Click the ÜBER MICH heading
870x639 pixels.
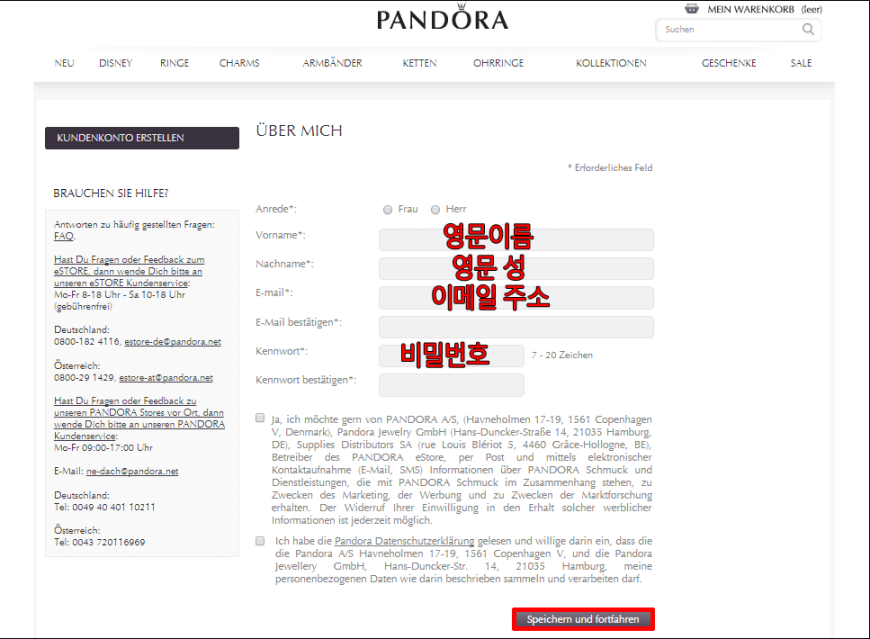coord(299,130)
